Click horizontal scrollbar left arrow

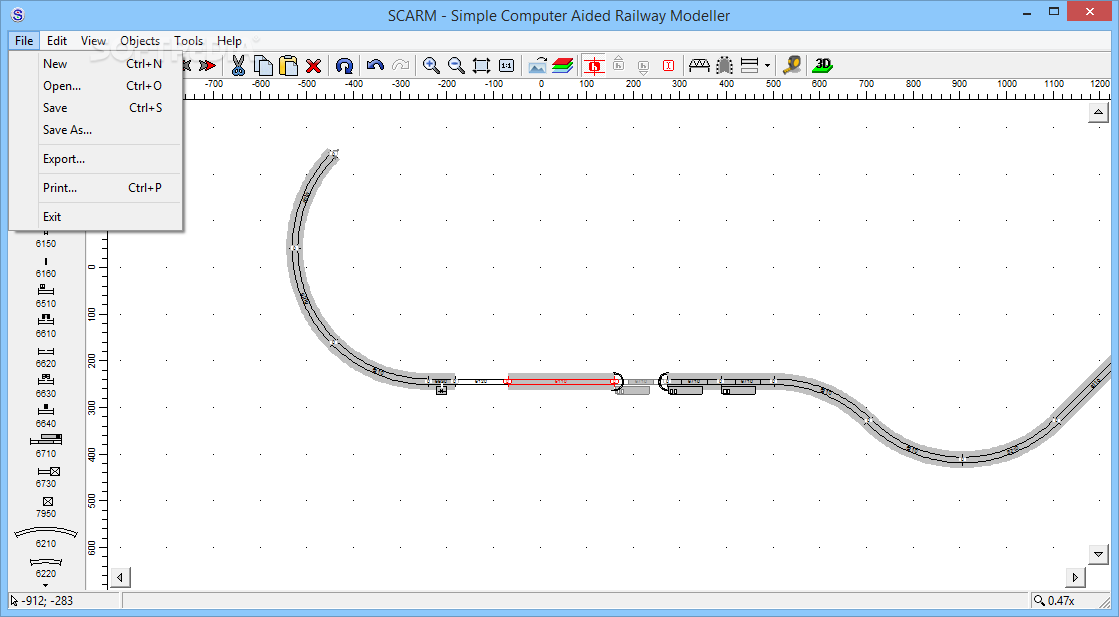click(x=121, y=577)
